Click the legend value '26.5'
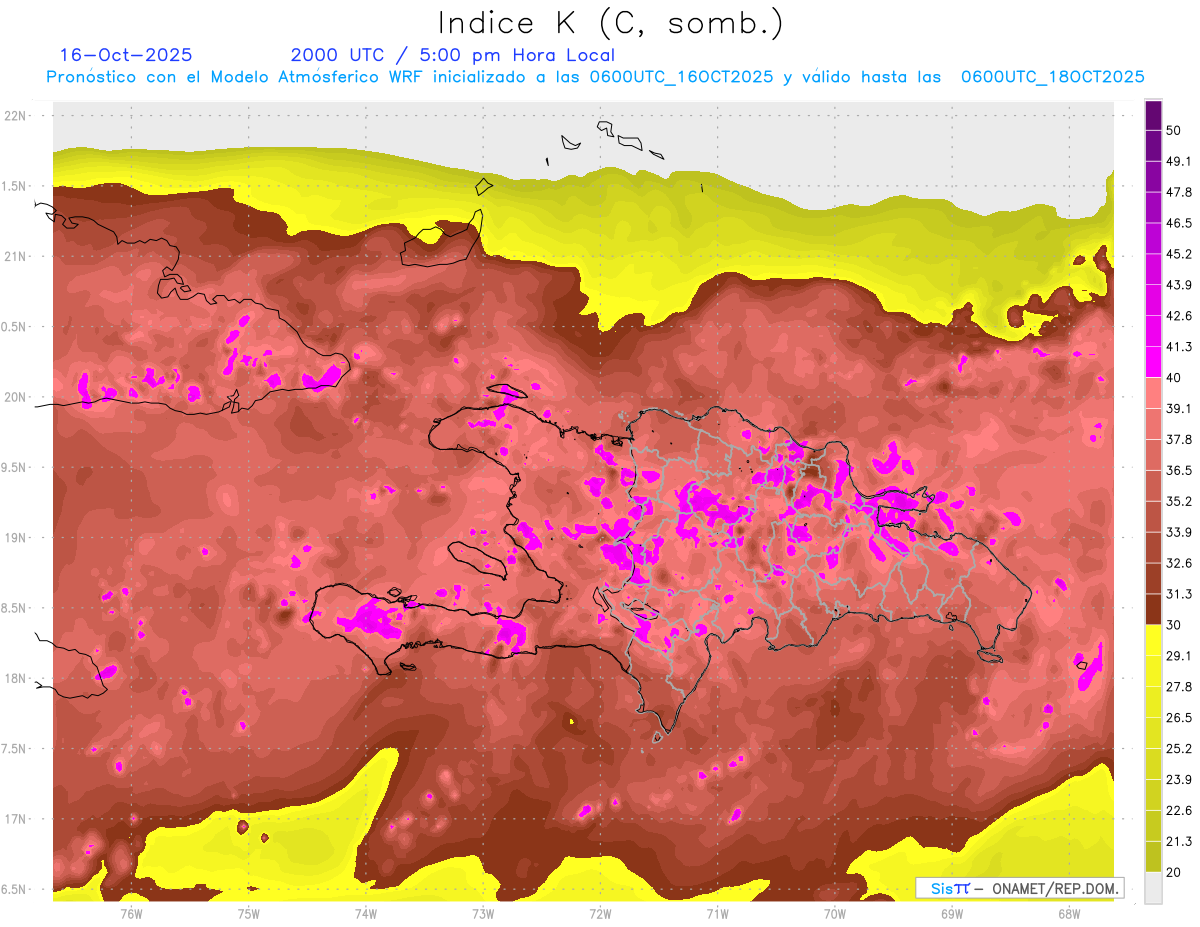Screen dimensions: 1200x927 click(1178, 717)
